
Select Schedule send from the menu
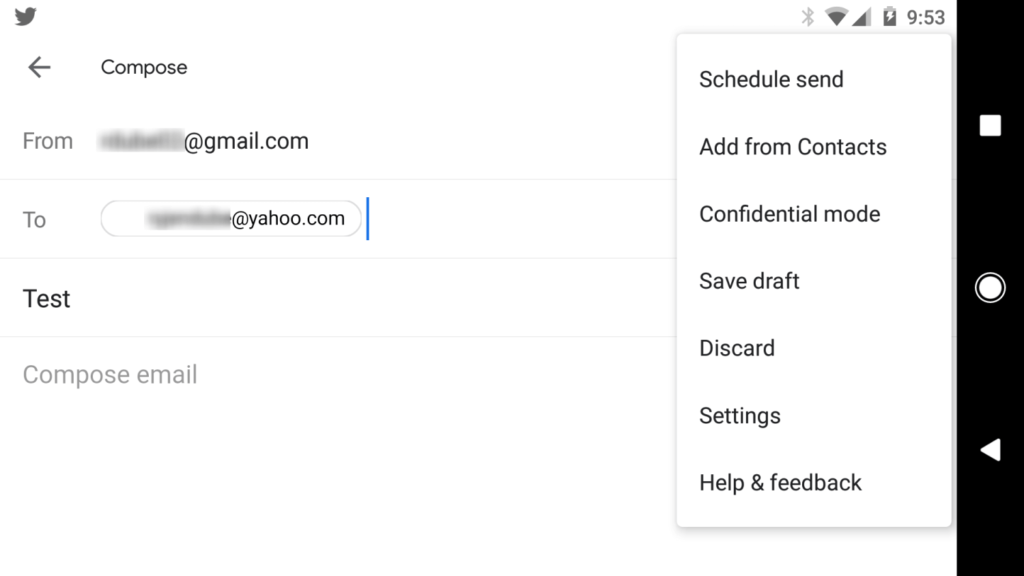pos(771,80)
